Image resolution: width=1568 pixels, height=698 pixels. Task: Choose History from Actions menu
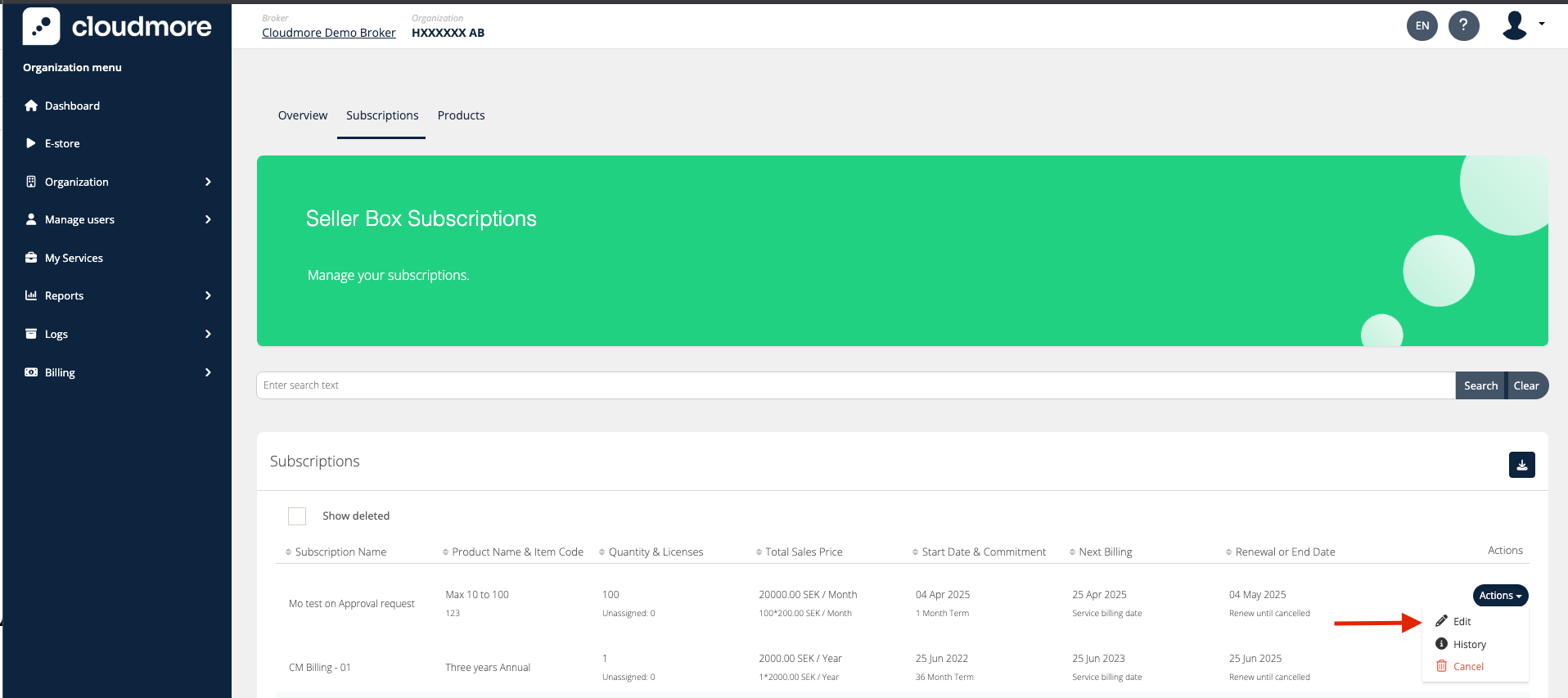click(x=1470, y=645)
